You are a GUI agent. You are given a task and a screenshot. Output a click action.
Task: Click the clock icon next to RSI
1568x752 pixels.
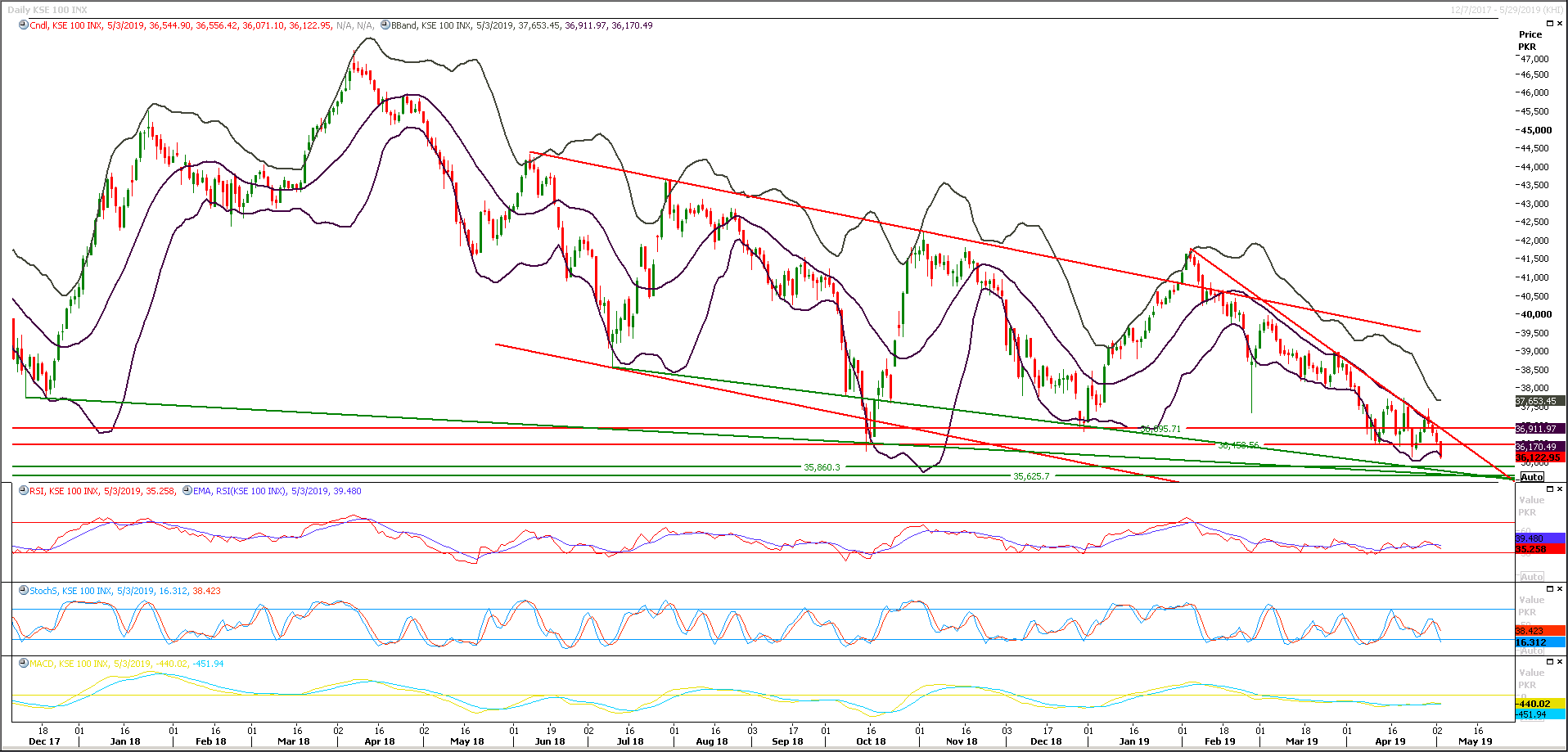click(x=24, y=491)
